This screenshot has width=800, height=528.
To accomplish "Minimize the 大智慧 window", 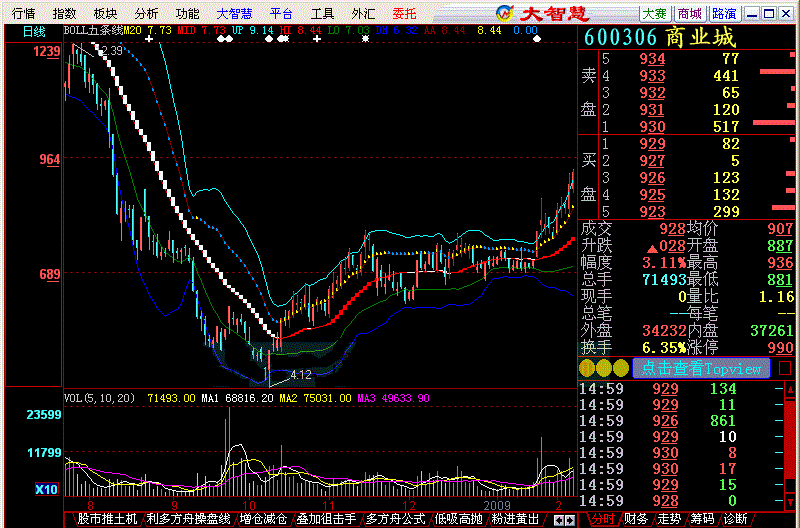I will coord(752,14).
